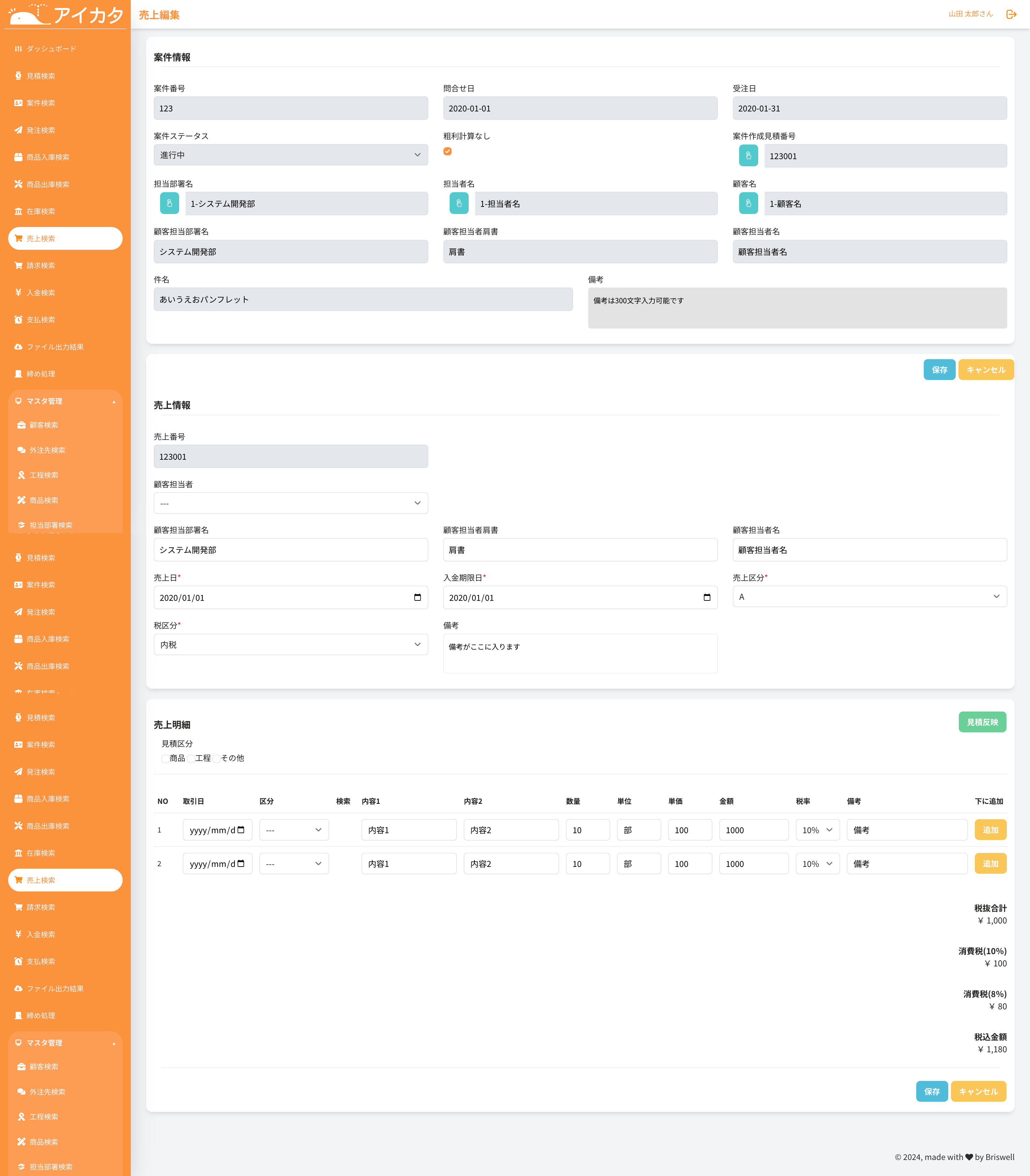The image size is (1030, 1176).
Task: Click the 税抜合計 value ¥ 1,000
Action: 992,921
